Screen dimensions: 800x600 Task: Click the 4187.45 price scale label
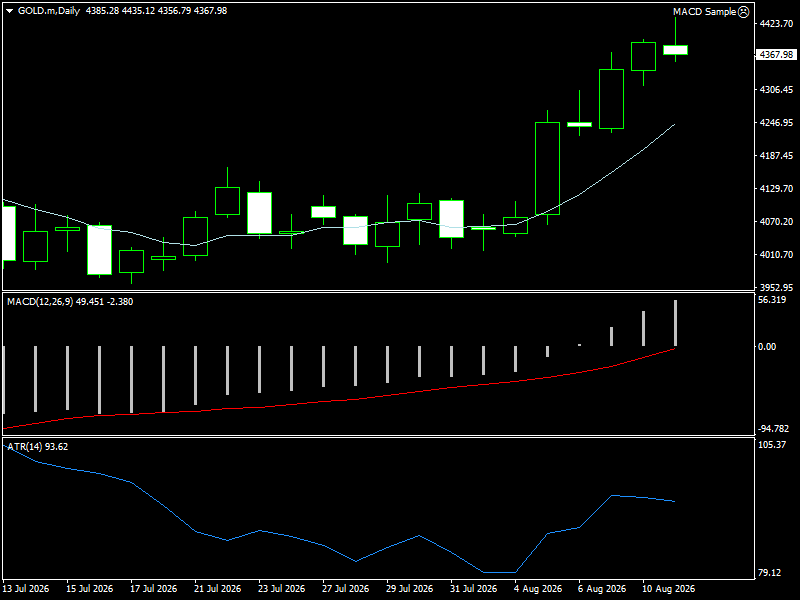click(776, 156)
